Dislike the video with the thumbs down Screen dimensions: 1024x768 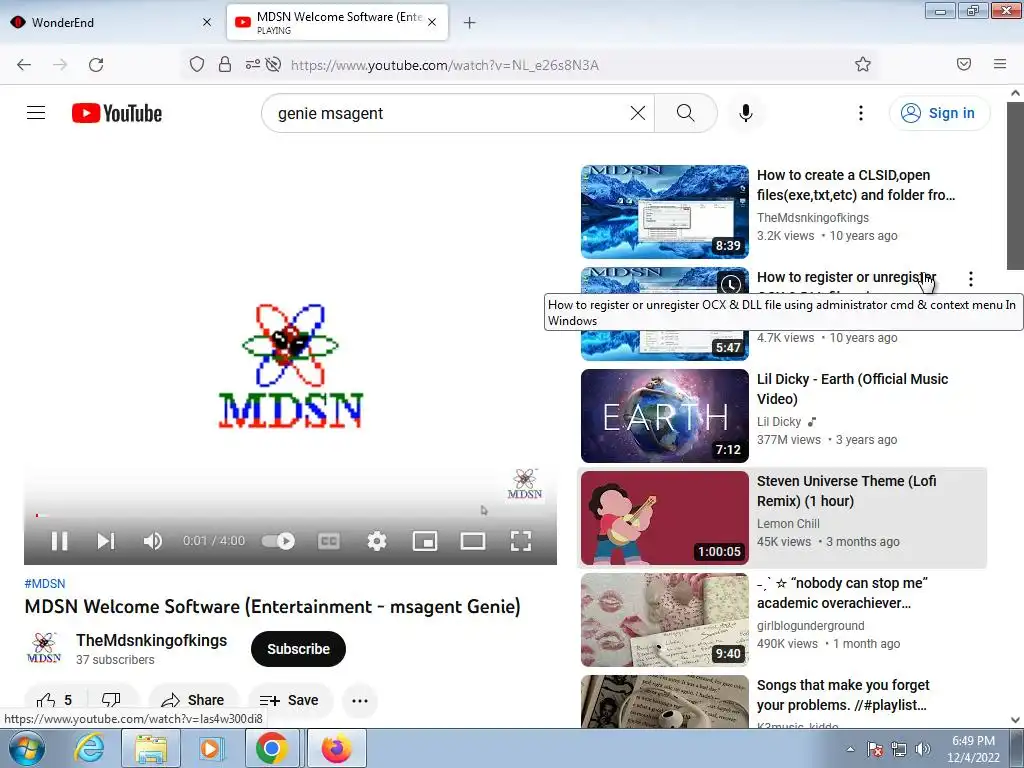coord(111,701)
